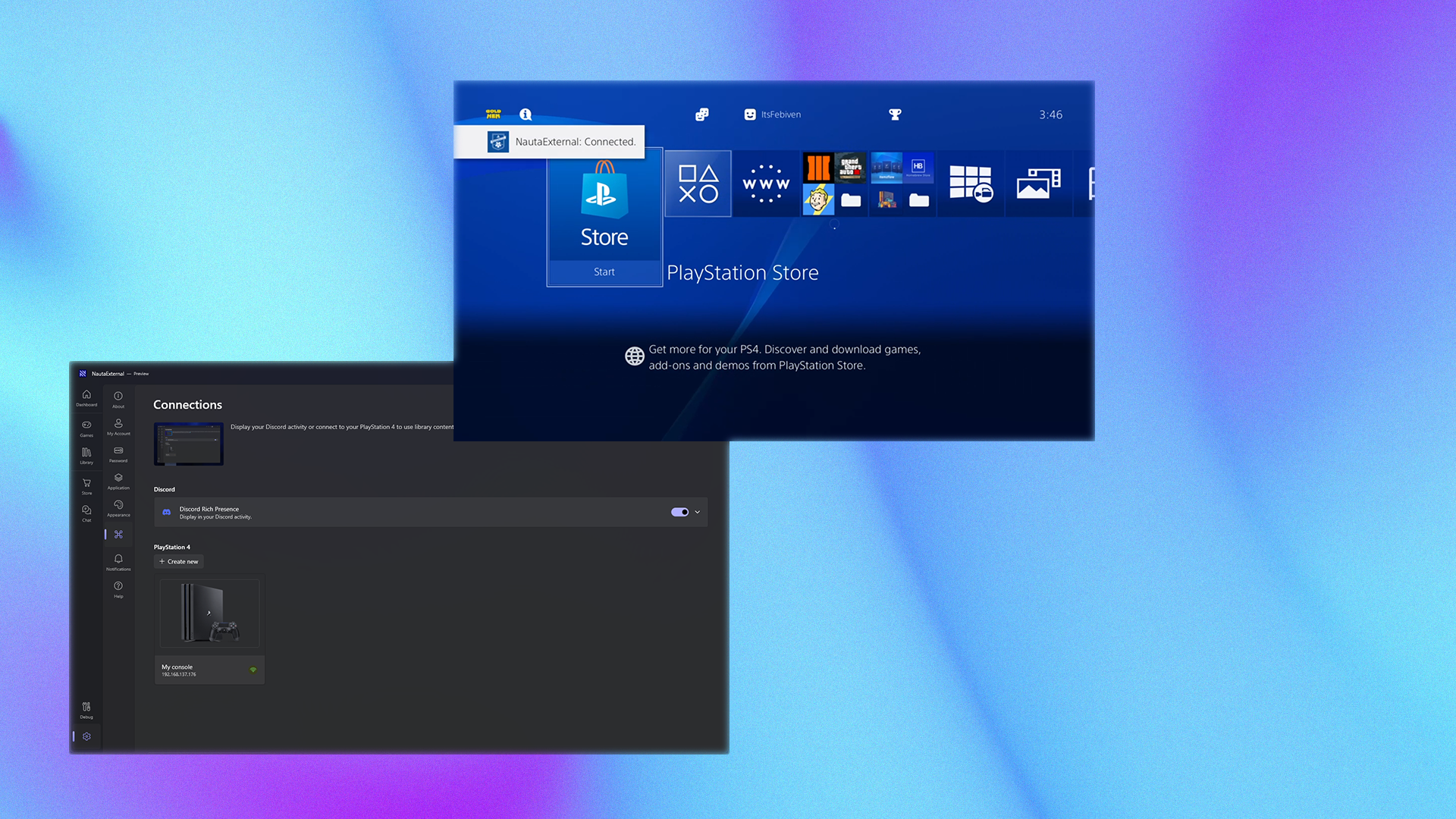Click the PS4 clock showing 3:46

1050,115
